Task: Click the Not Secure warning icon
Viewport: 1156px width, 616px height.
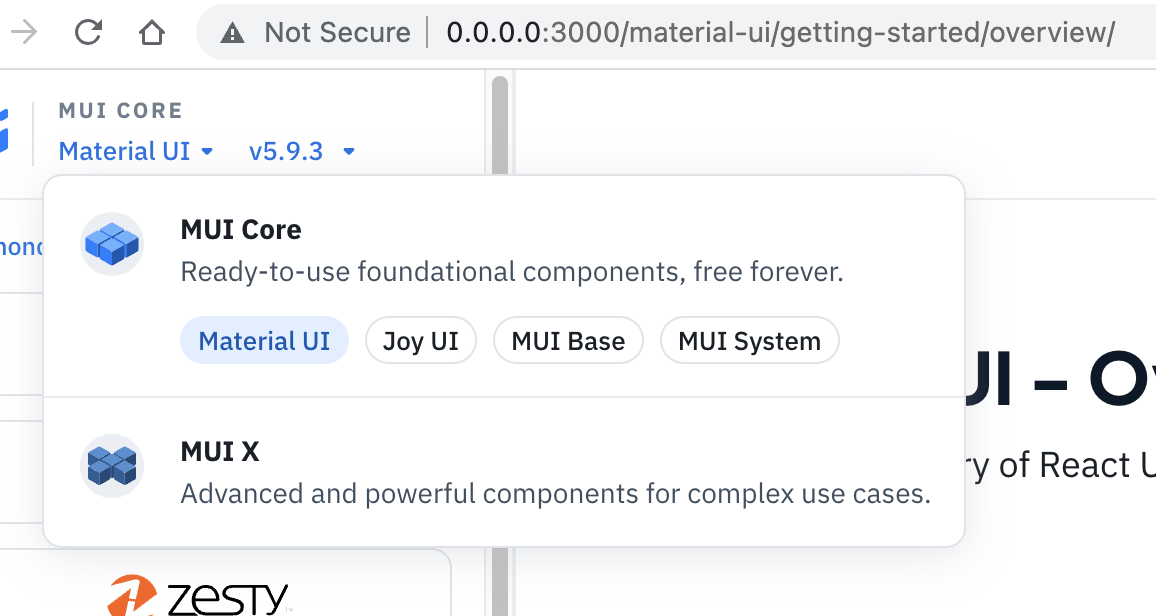Action: [x=233, y=31]
